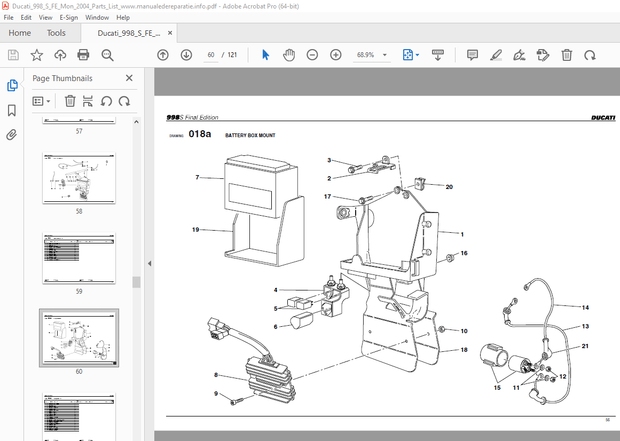Image resolution: width=620 pixels, height=441 pixels.
Task: Activate the Selection arrow tool
Action: [x=265, y=55]
